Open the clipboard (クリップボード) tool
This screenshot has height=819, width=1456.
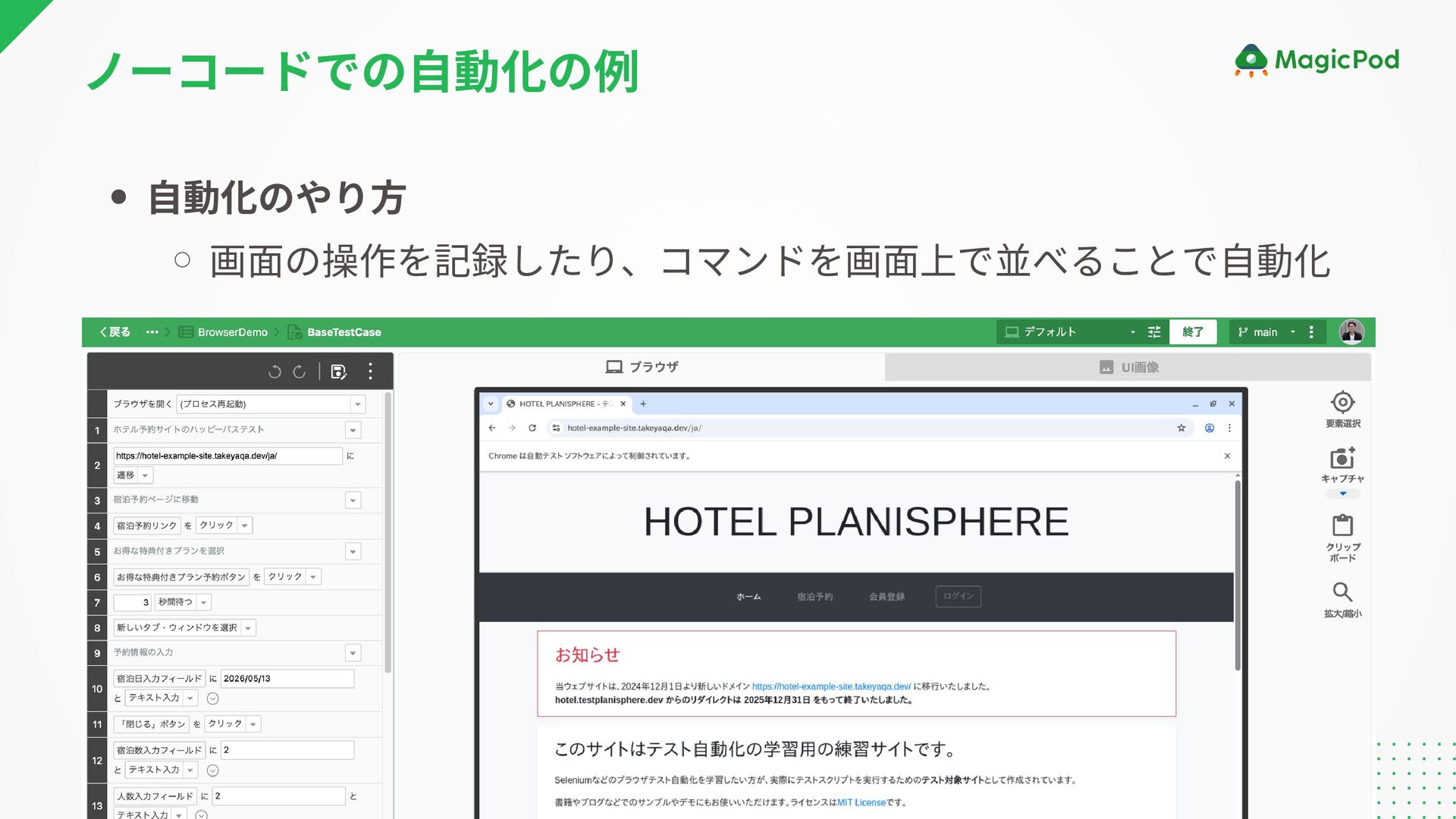click(x=1342, y=525)
